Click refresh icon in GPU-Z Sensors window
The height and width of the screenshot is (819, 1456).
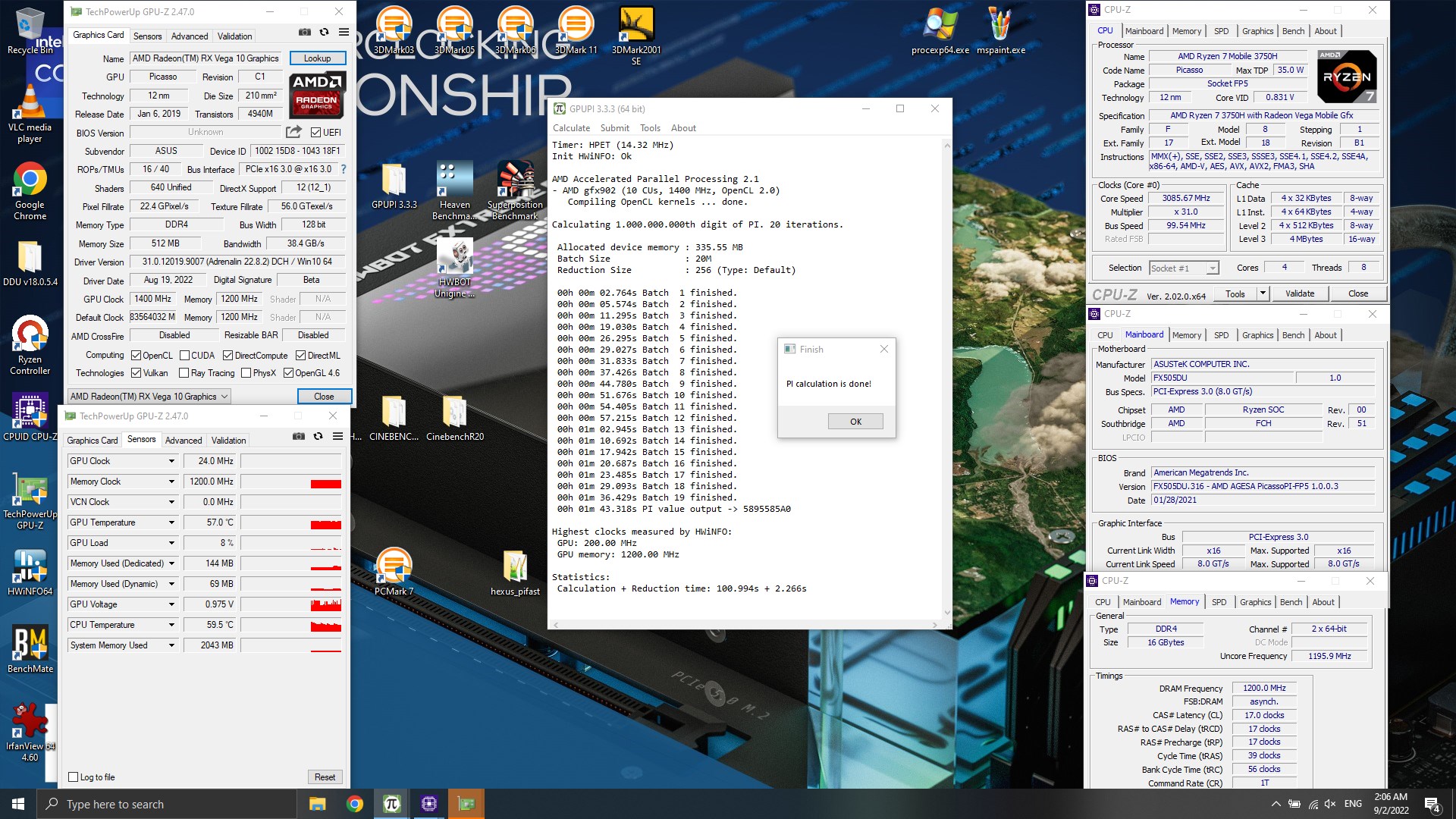point(318,437)
